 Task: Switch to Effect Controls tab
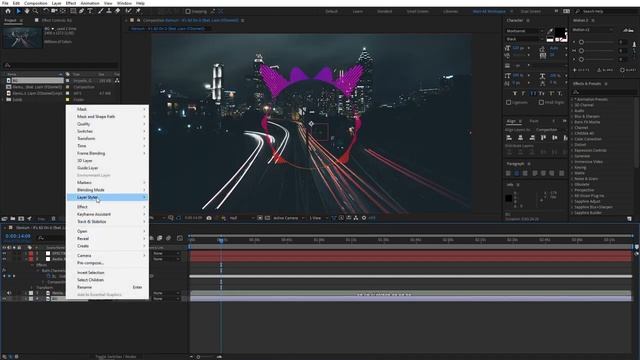click(x=57, y=20)
